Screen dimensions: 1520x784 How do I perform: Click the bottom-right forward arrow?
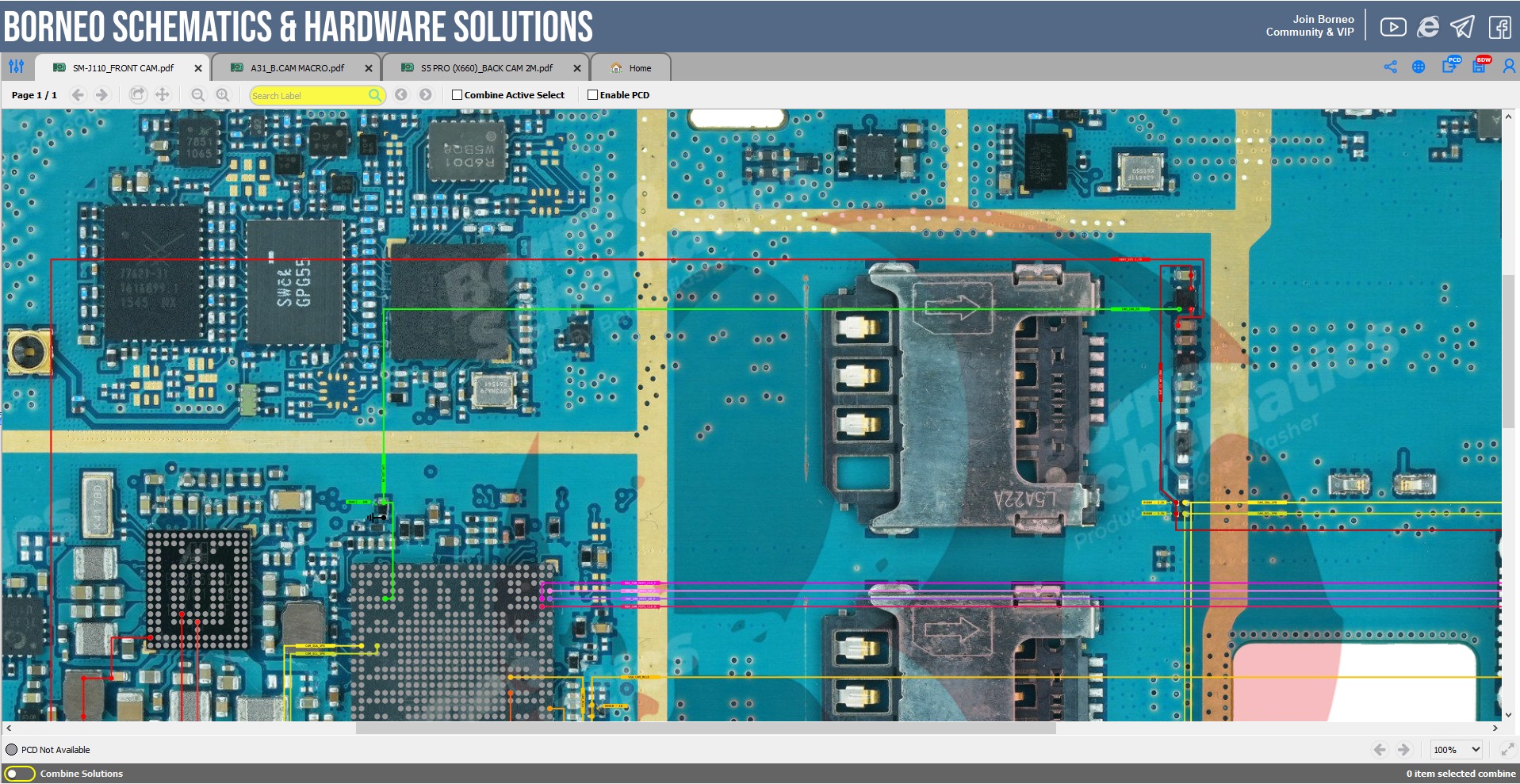tap(1404, 750)
